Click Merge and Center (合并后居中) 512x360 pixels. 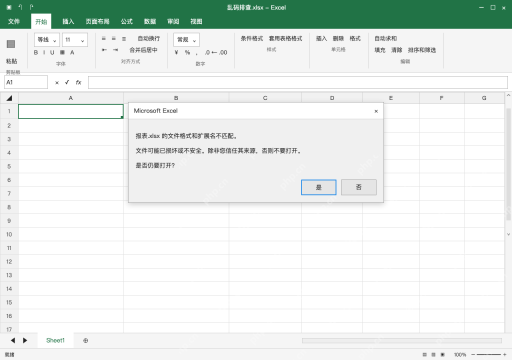[143, 50]
